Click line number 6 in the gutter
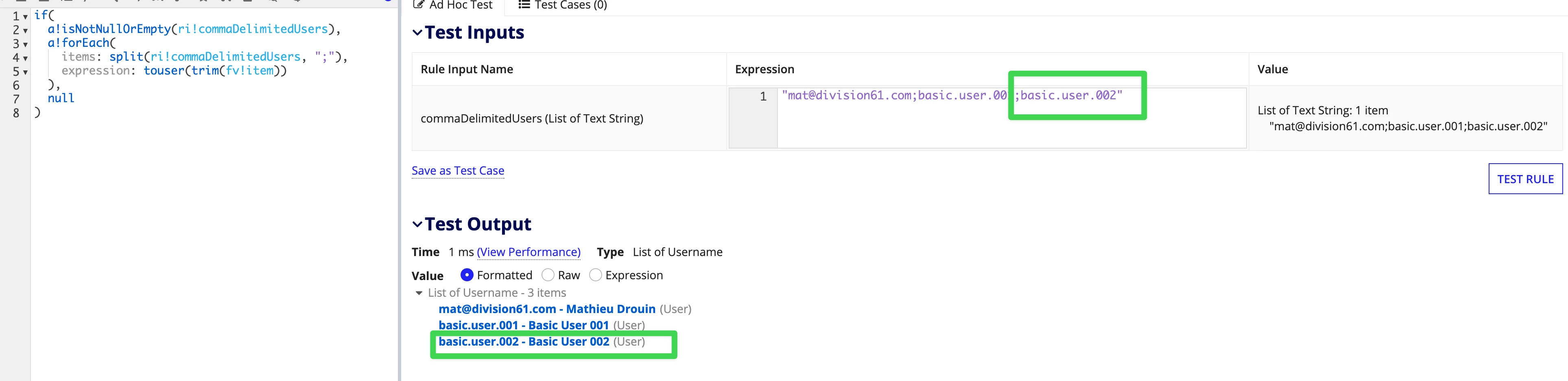Screen dimensions: 1568x381 [16, 86]
